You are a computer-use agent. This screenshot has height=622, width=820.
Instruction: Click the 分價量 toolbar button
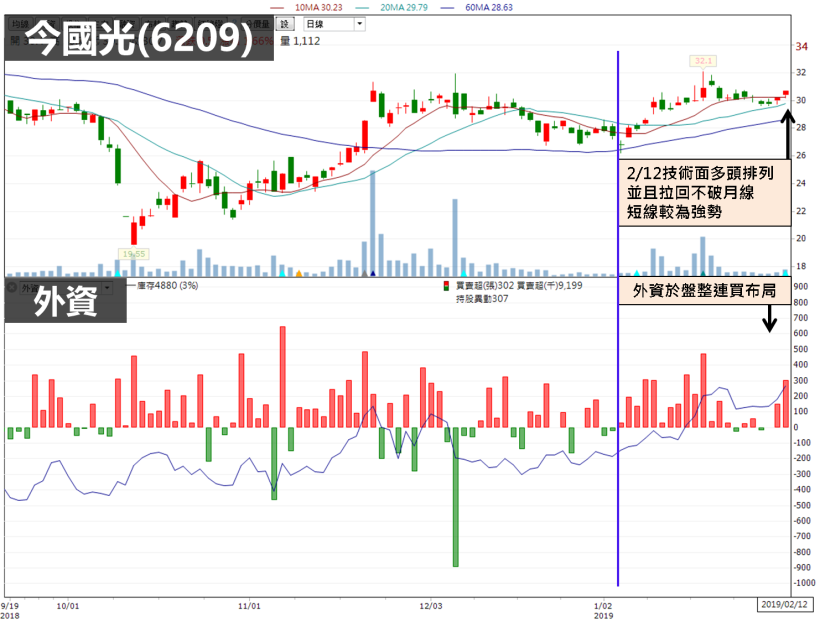258,24
